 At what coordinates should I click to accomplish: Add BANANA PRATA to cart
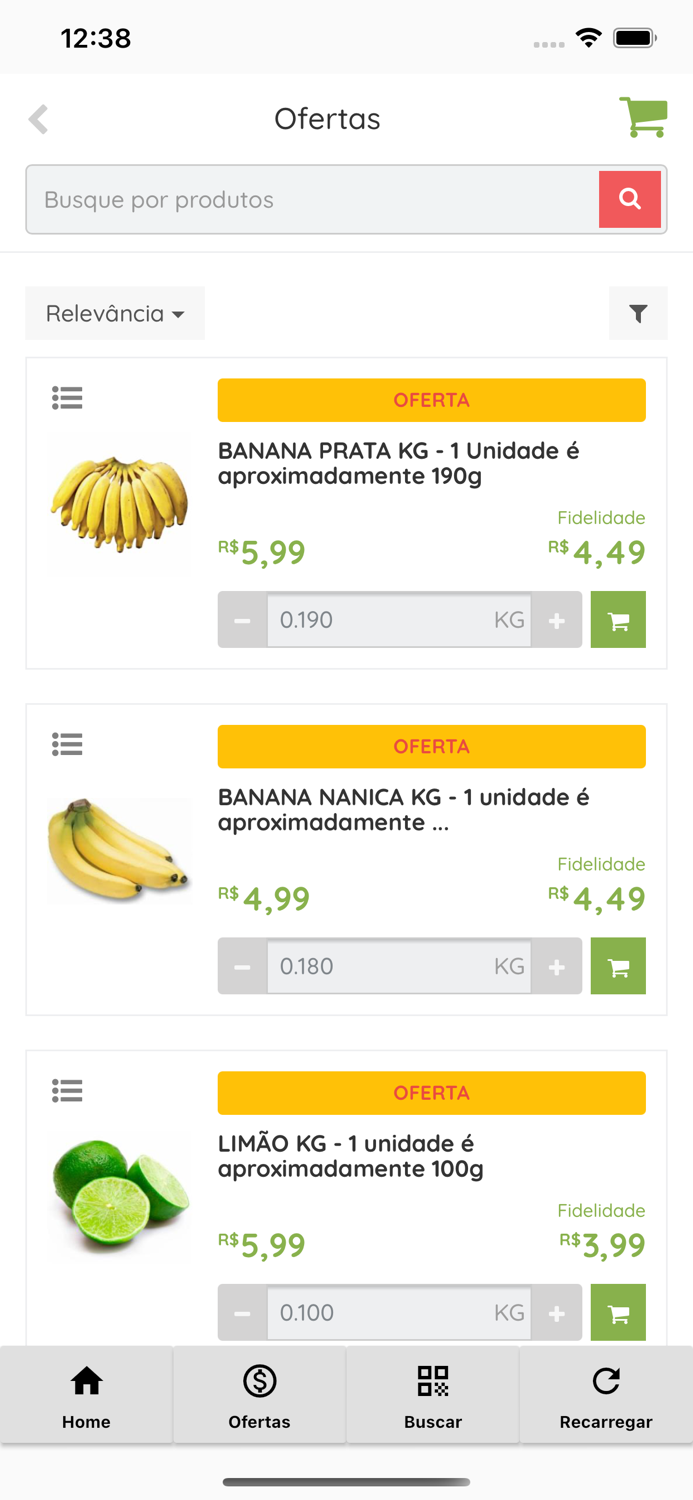point(618,620)
